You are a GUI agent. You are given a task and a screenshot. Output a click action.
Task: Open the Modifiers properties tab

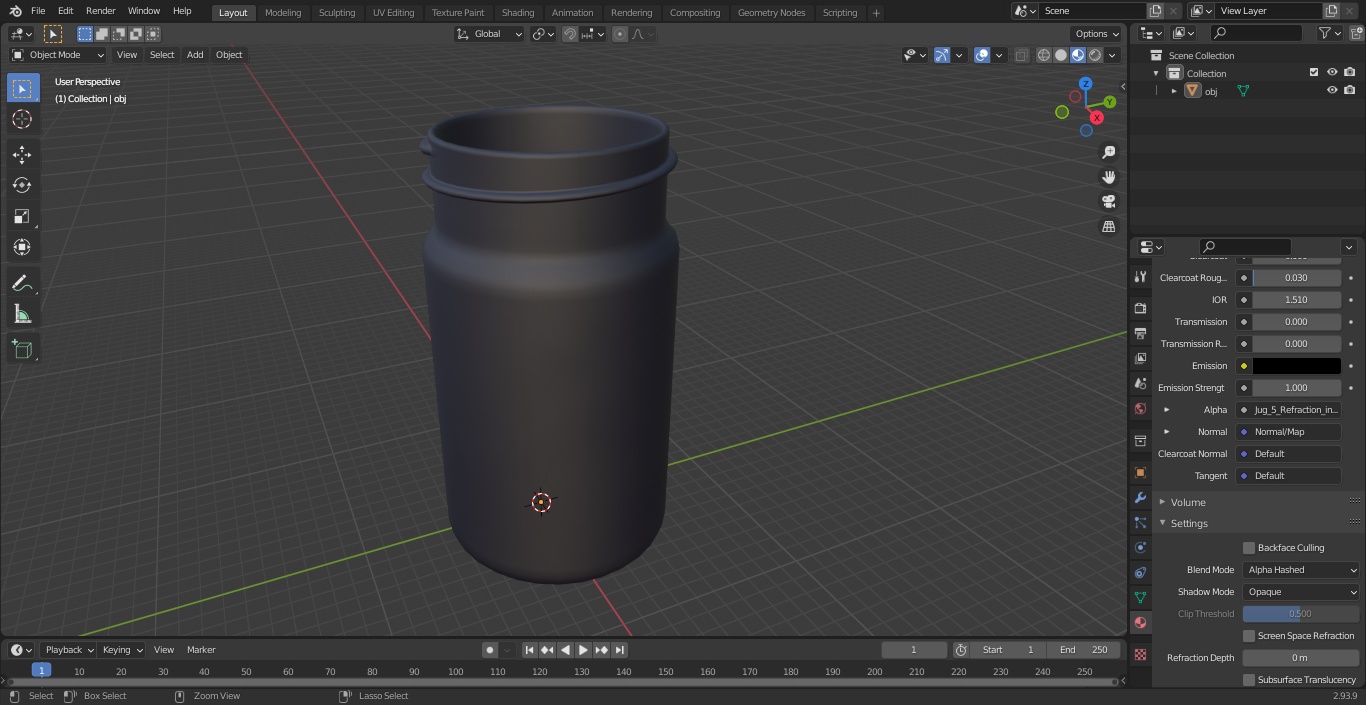[1140, 497]
